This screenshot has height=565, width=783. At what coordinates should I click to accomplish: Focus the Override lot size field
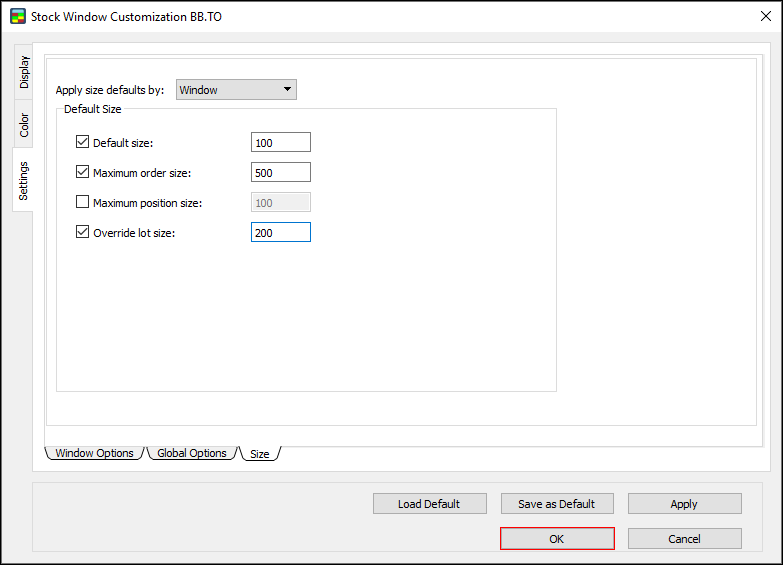point(280,233)
